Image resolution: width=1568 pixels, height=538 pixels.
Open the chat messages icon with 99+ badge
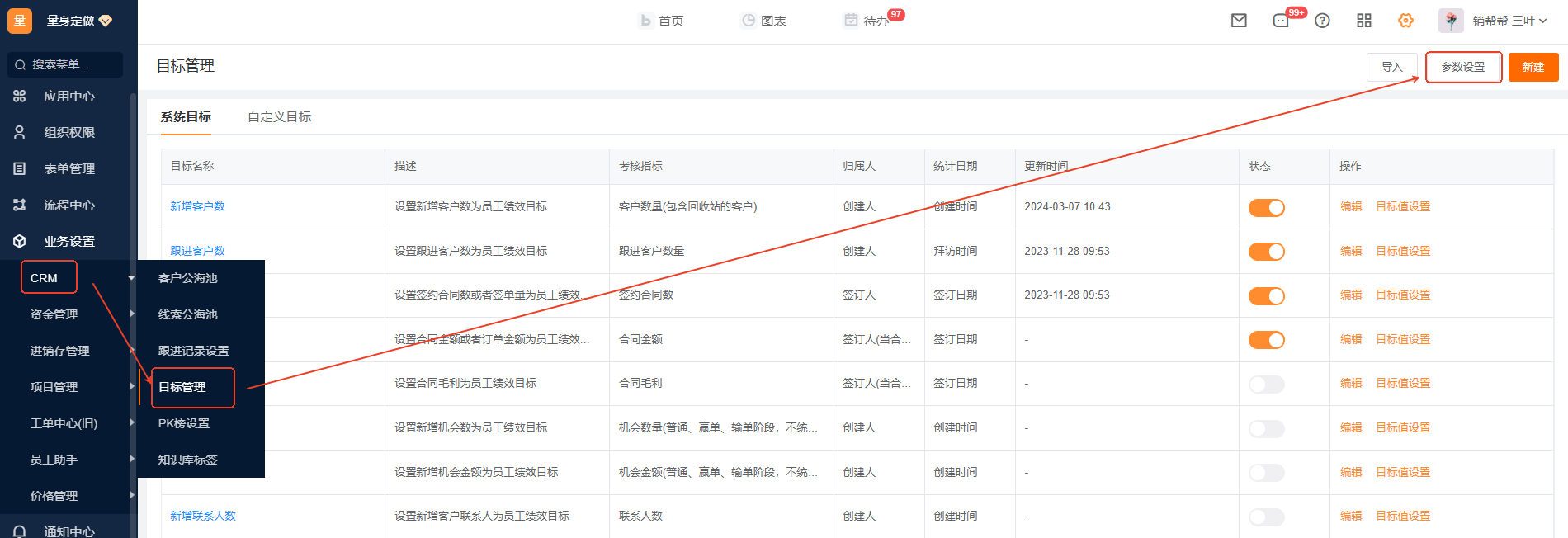coord(1281,21)
